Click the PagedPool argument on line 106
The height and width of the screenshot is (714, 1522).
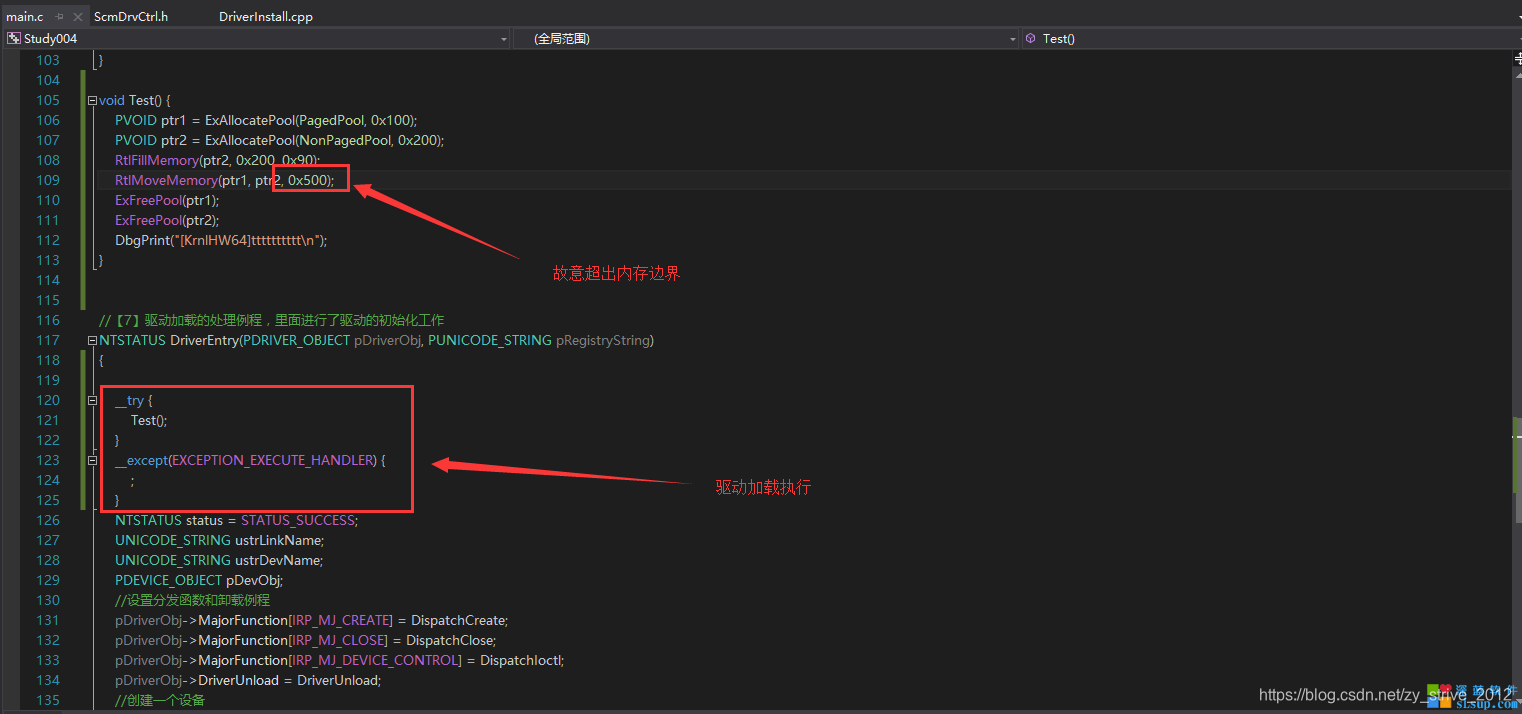tap(332, 120)
